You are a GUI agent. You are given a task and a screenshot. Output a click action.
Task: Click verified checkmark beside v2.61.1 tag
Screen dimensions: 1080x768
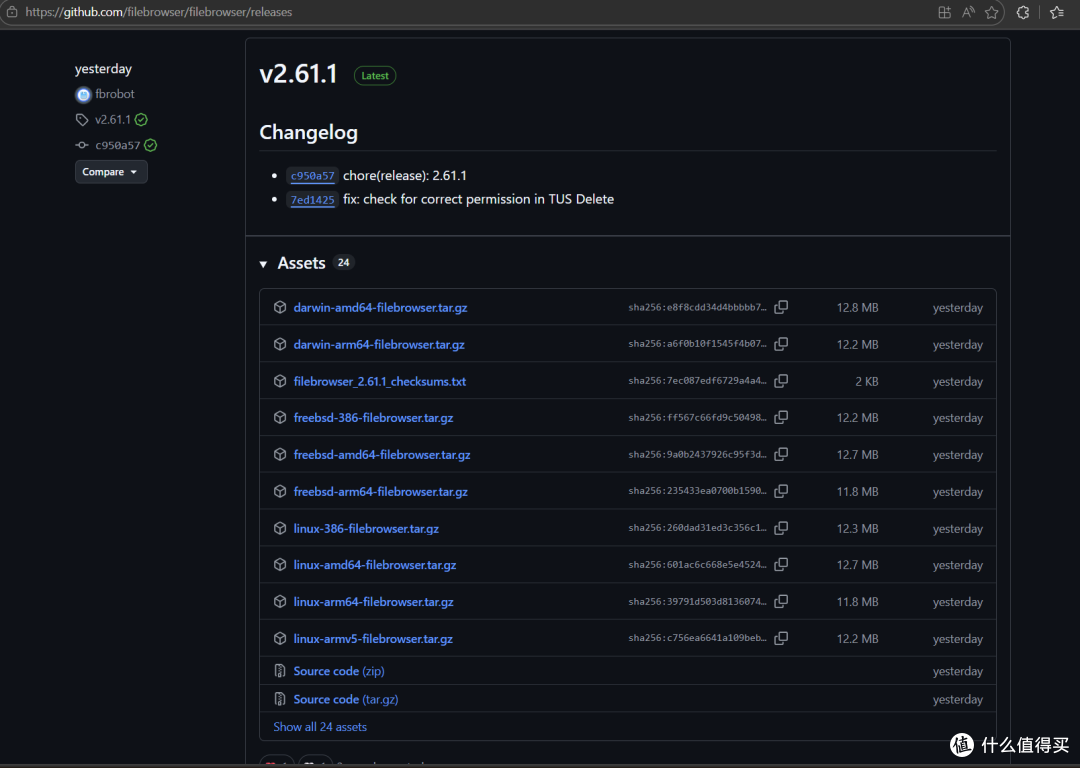coord(141,120)
